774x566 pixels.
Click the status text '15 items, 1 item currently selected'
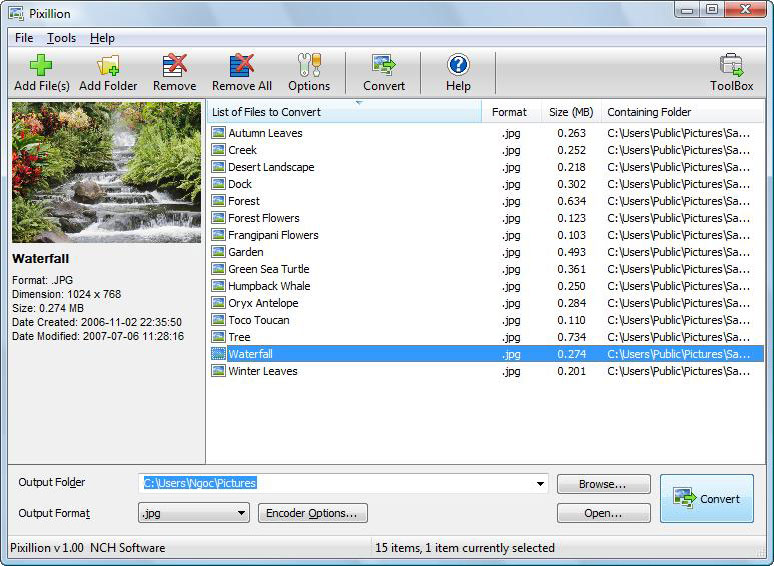point(465,548)
